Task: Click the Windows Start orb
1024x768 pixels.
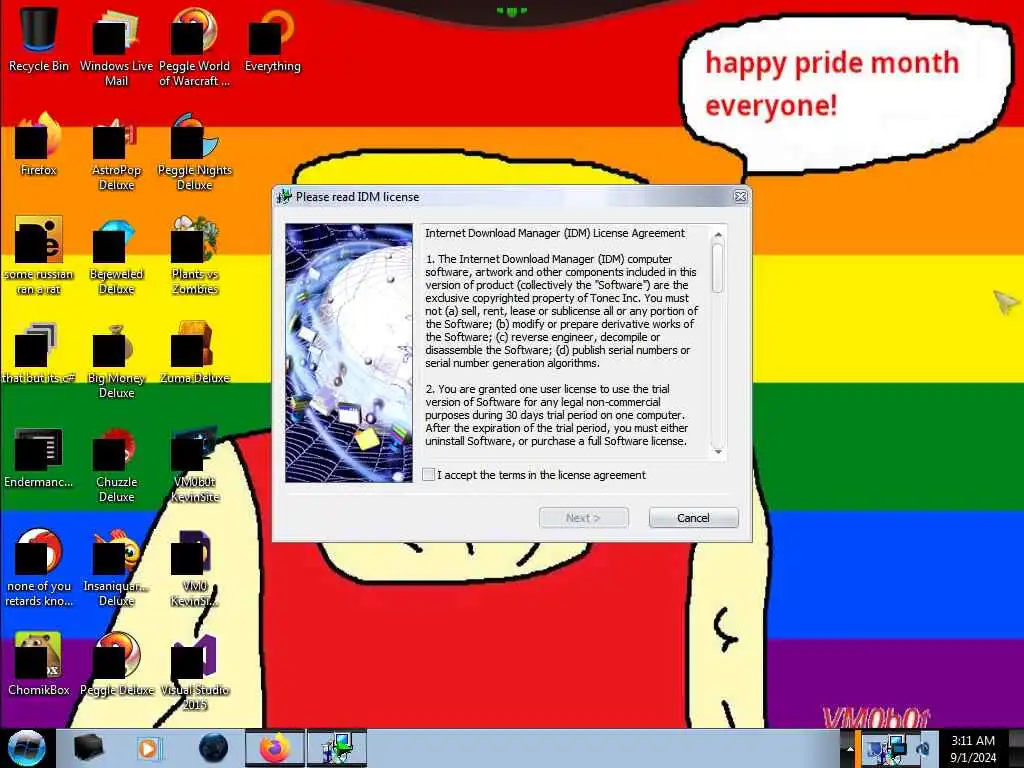Action: point(27,748)
